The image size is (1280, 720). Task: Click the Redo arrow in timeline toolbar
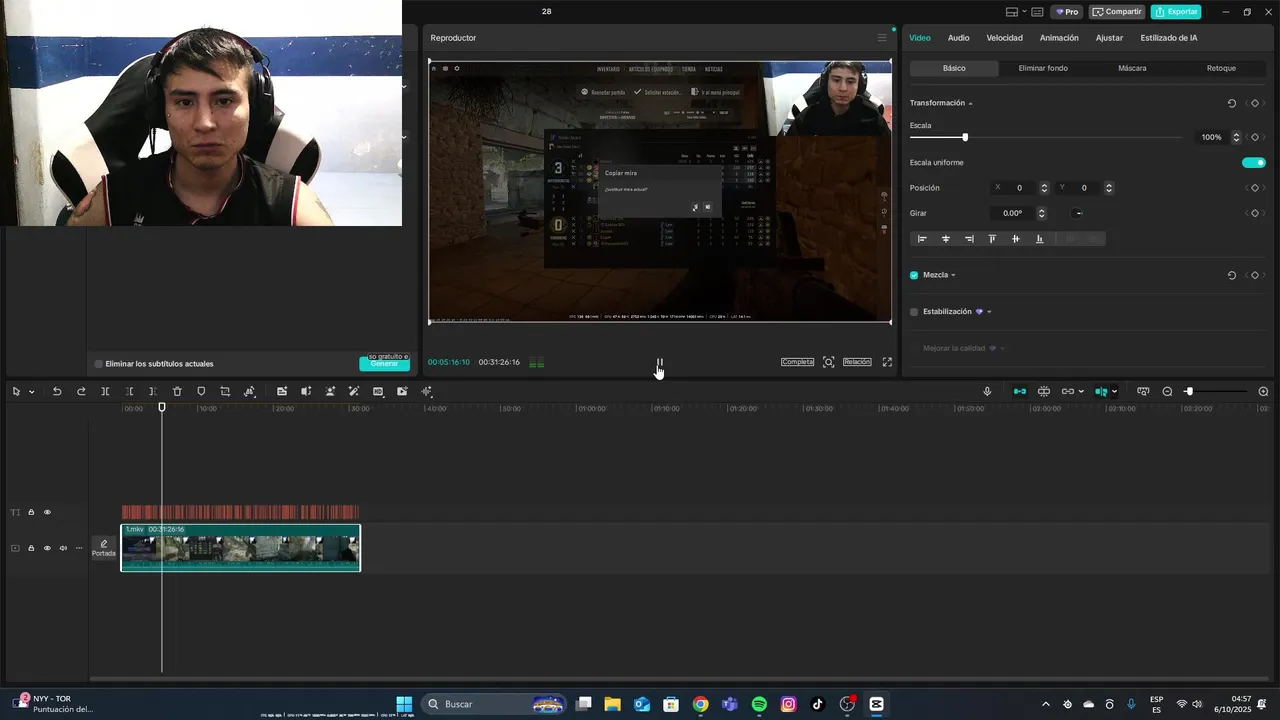[x=81, y=392]
